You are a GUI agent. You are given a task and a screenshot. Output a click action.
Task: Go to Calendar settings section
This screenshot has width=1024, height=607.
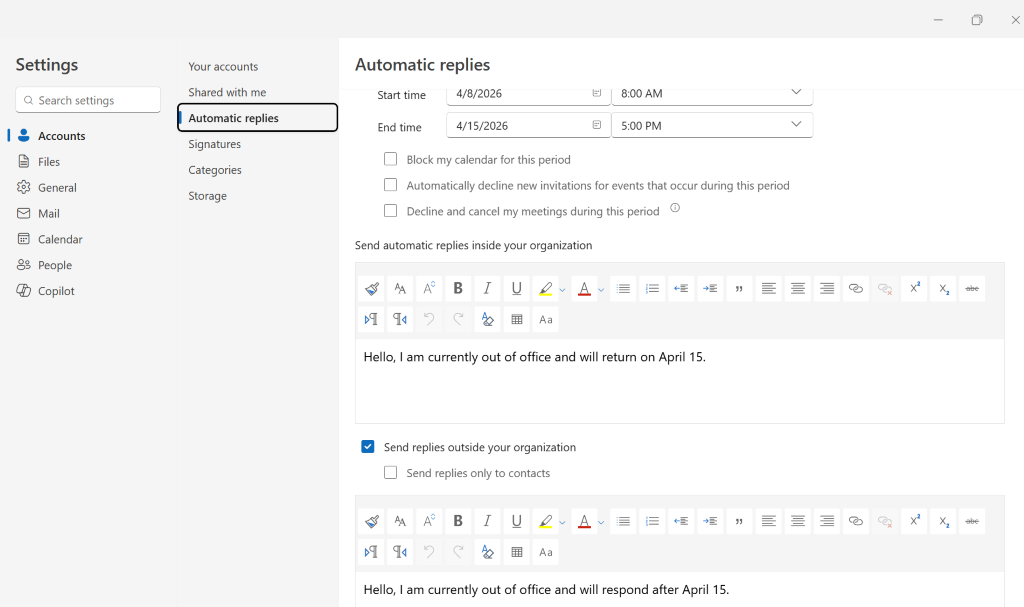60,239
